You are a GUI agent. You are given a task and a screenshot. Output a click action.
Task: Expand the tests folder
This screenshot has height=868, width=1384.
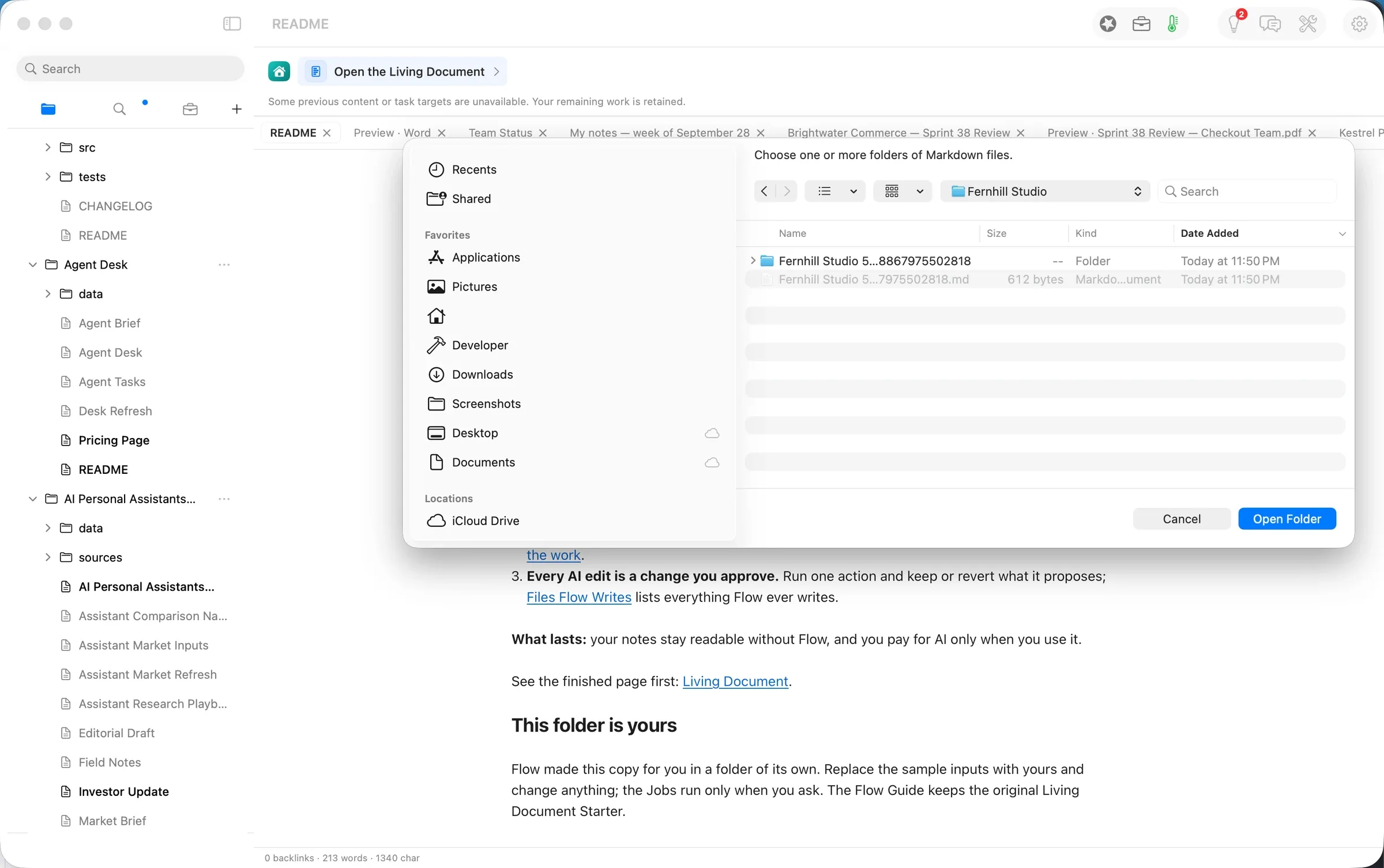48,176
